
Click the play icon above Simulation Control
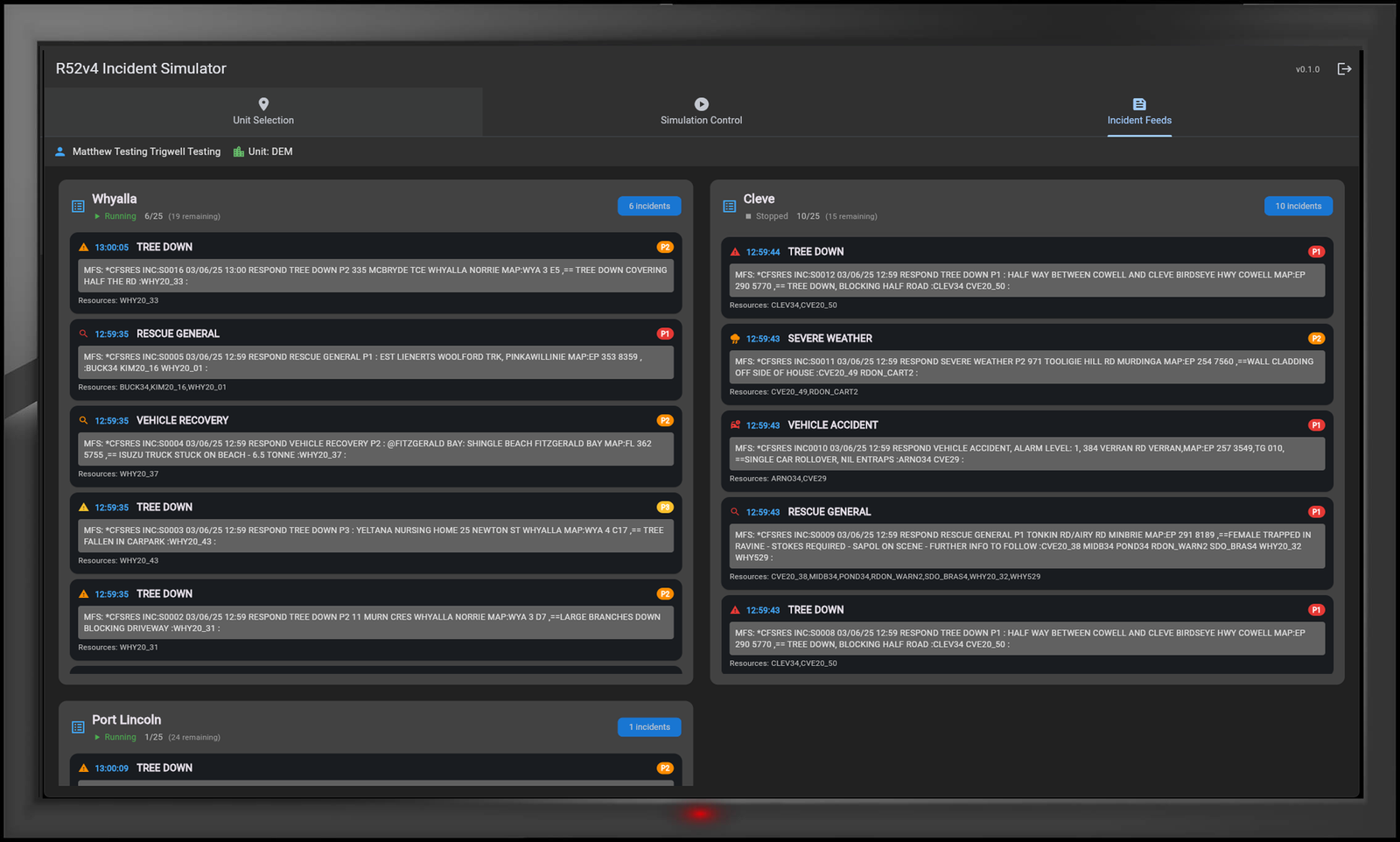click(x=701, y=104)
